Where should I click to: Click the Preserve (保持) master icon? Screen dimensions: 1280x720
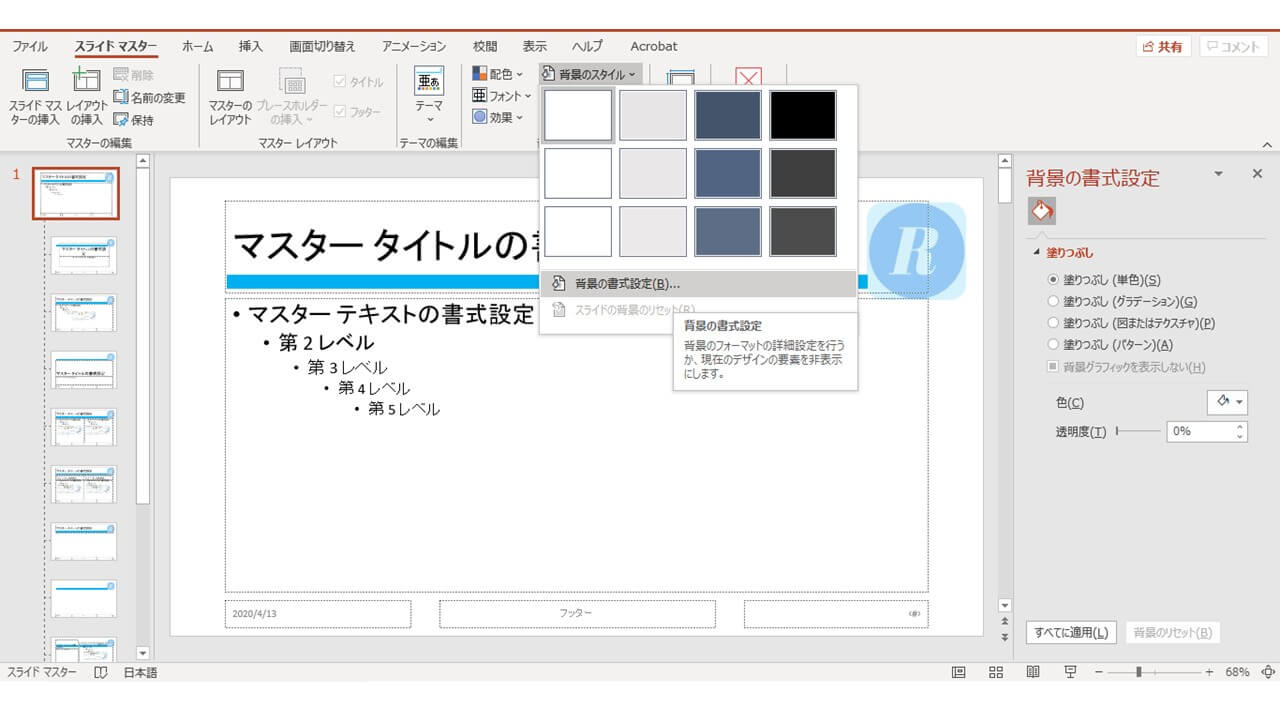click(x=134, y=119)
